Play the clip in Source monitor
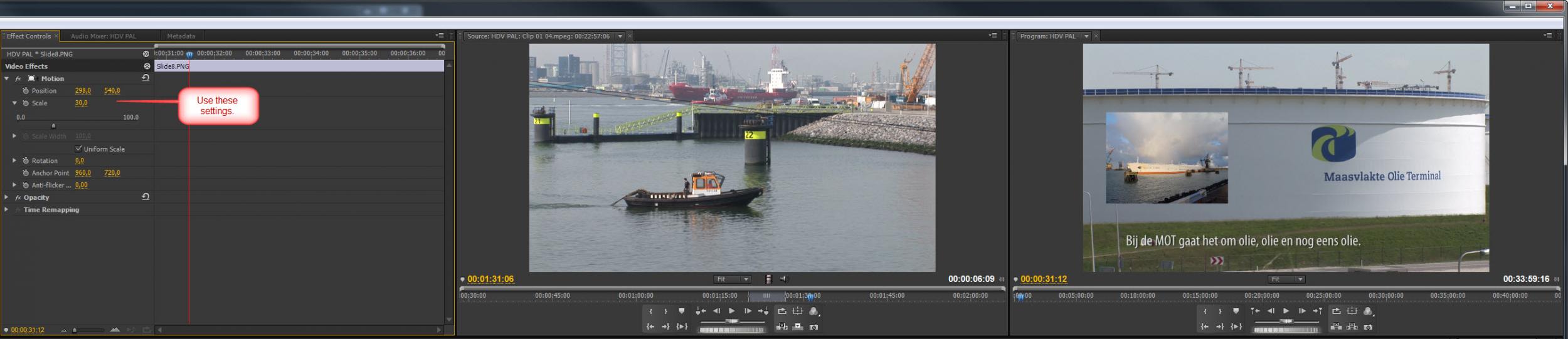 click(731, 311)
